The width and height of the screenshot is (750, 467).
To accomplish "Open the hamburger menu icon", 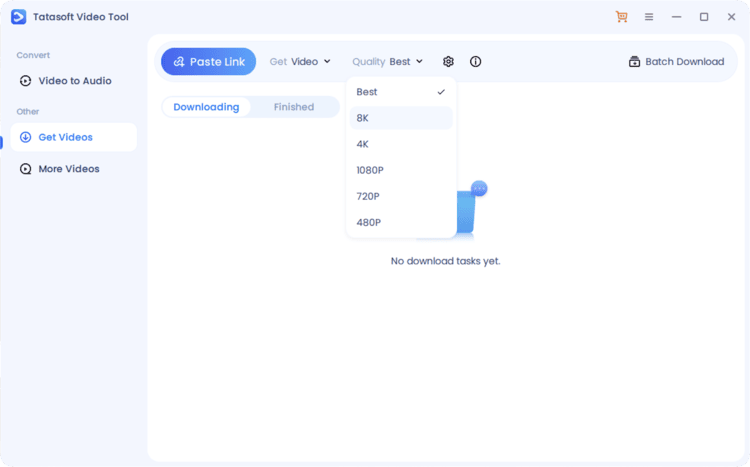I will (x=649, y=17).
